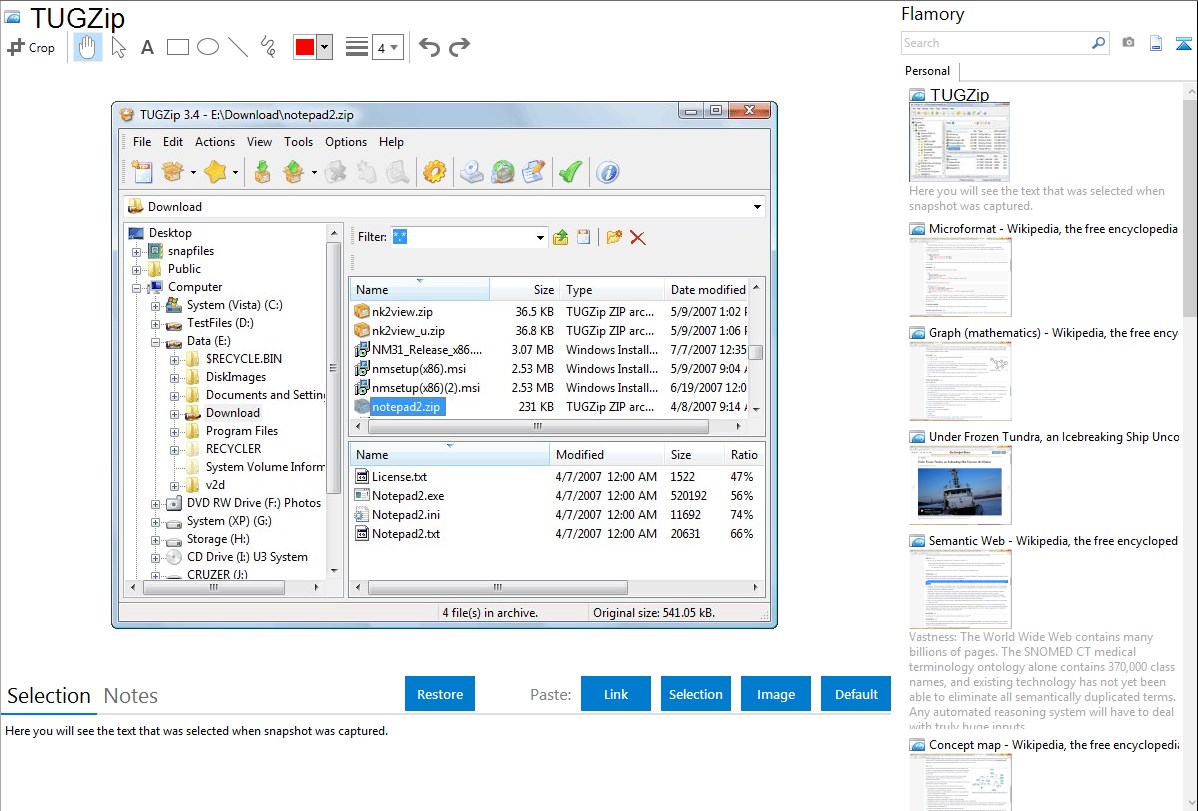Click the magnifier search icon
1198x811 pixels.
(x=1098, y=43)
